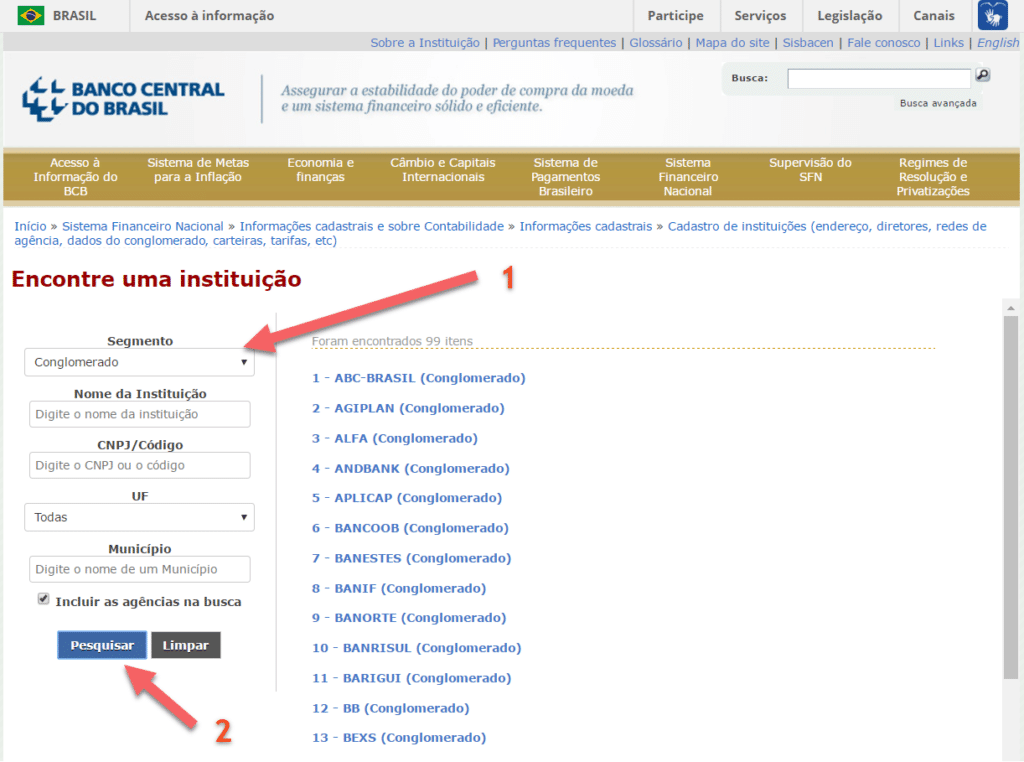
Task: Click the results list vertical scrollbar
Action: coord(1010,496)
